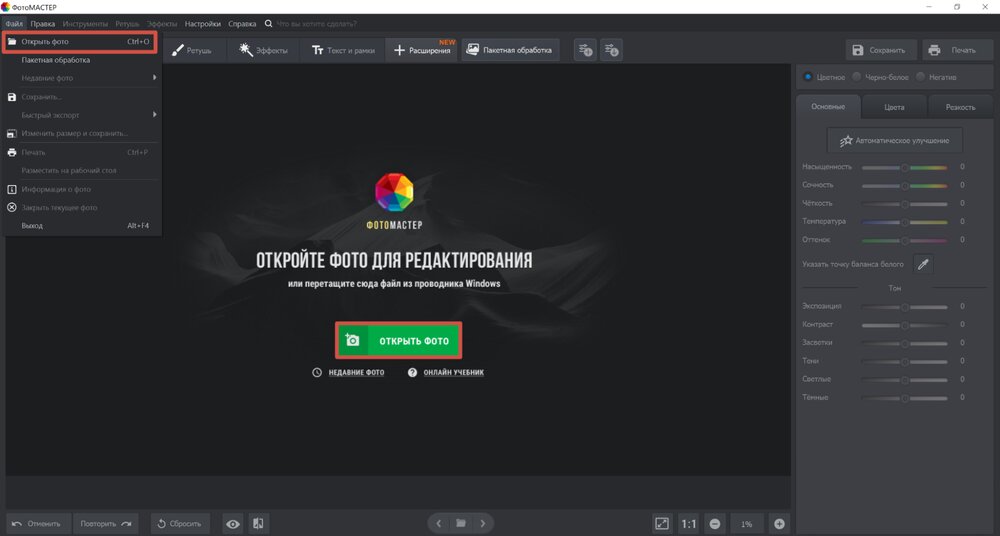Adjust the Сочность slider handle
This screenshot has width=1000, height=536.
click(x=904, y=186)
